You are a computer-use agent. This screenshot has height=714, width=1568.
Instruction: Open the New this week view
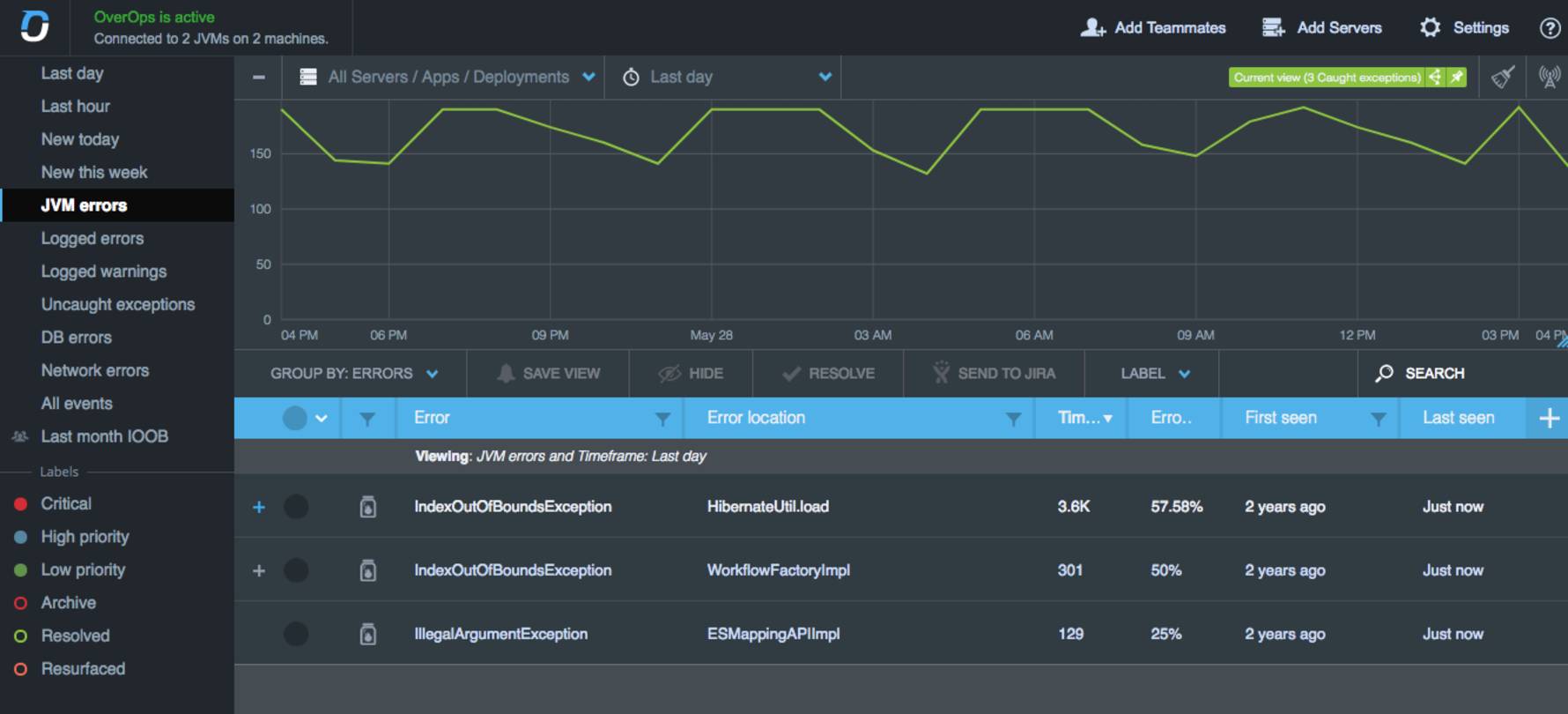pyautogui.click(x=94, y=172)
